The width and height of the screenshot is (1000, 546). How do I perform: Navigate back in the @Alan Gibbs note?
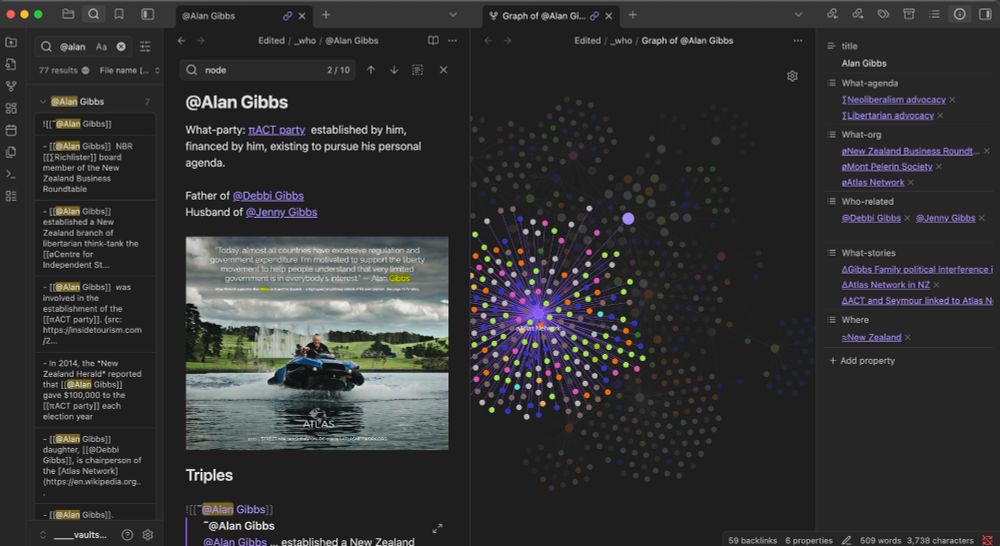click(x=182, y=40)
